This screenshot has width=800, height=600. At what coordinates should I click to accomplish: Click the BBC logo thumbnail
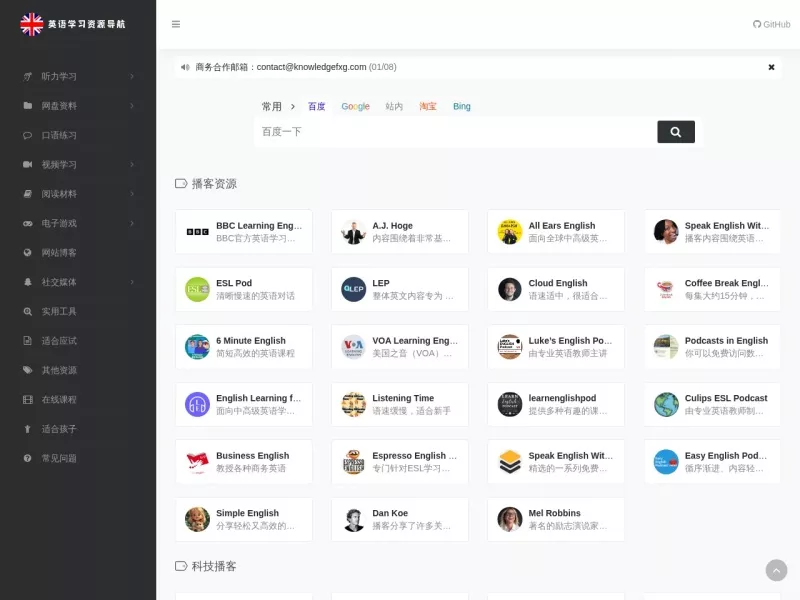pyautogui.click(x=197, y=232)
